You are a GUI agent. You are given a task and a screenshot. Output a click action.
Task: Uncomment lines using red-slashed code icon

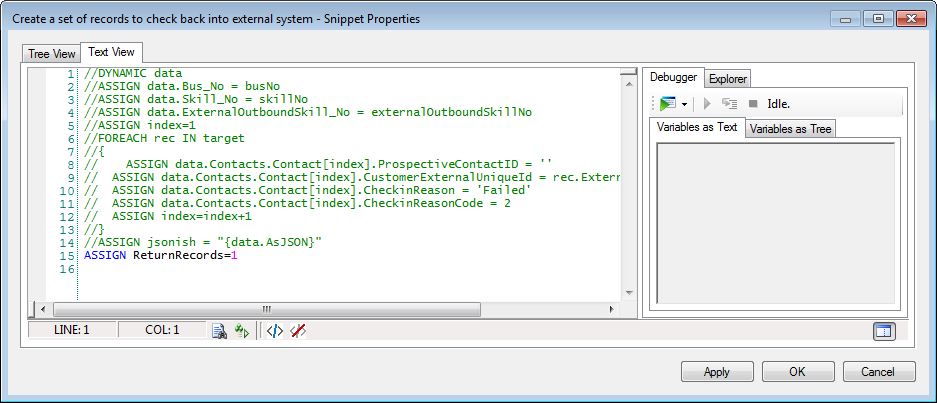point(297,330)
